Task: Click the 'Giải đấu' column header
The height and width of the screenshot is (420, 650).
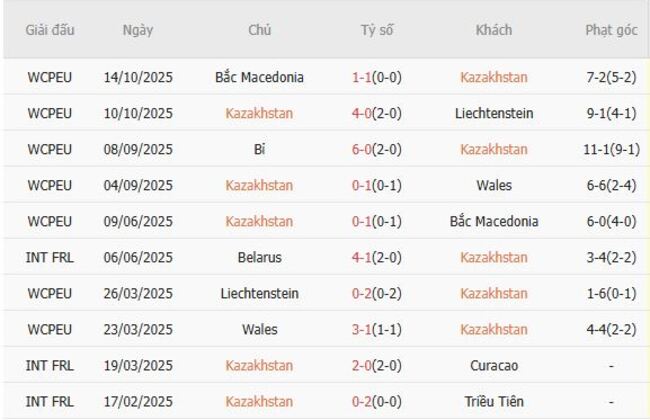Action: [x=50, y=30]
